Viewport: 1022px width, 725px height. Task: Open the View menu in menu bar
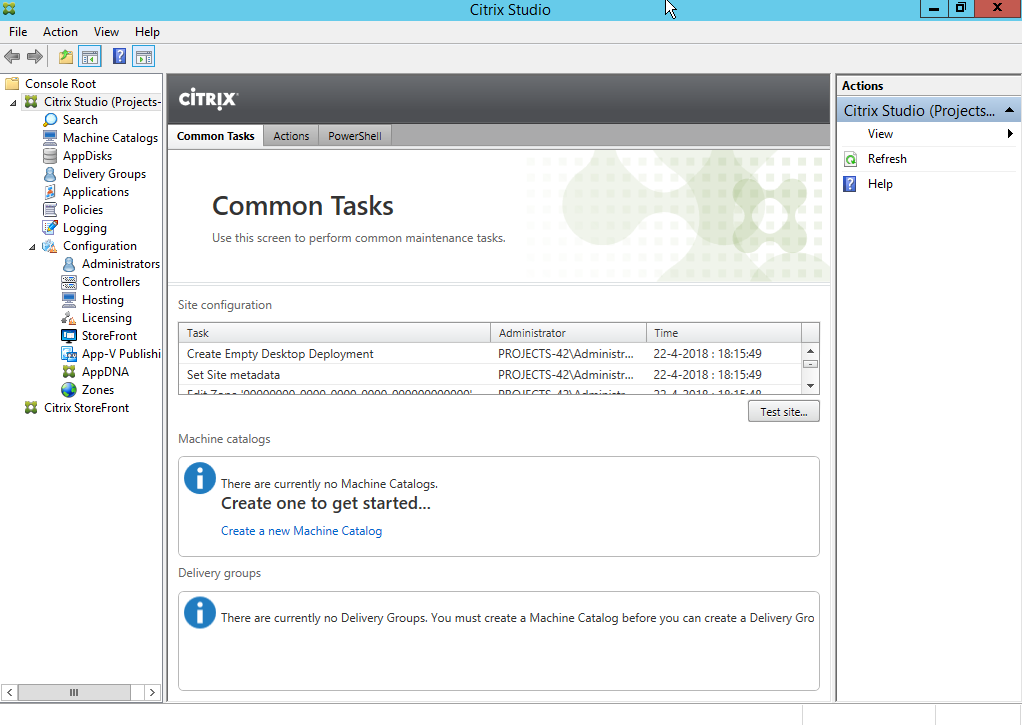point(106,32)
